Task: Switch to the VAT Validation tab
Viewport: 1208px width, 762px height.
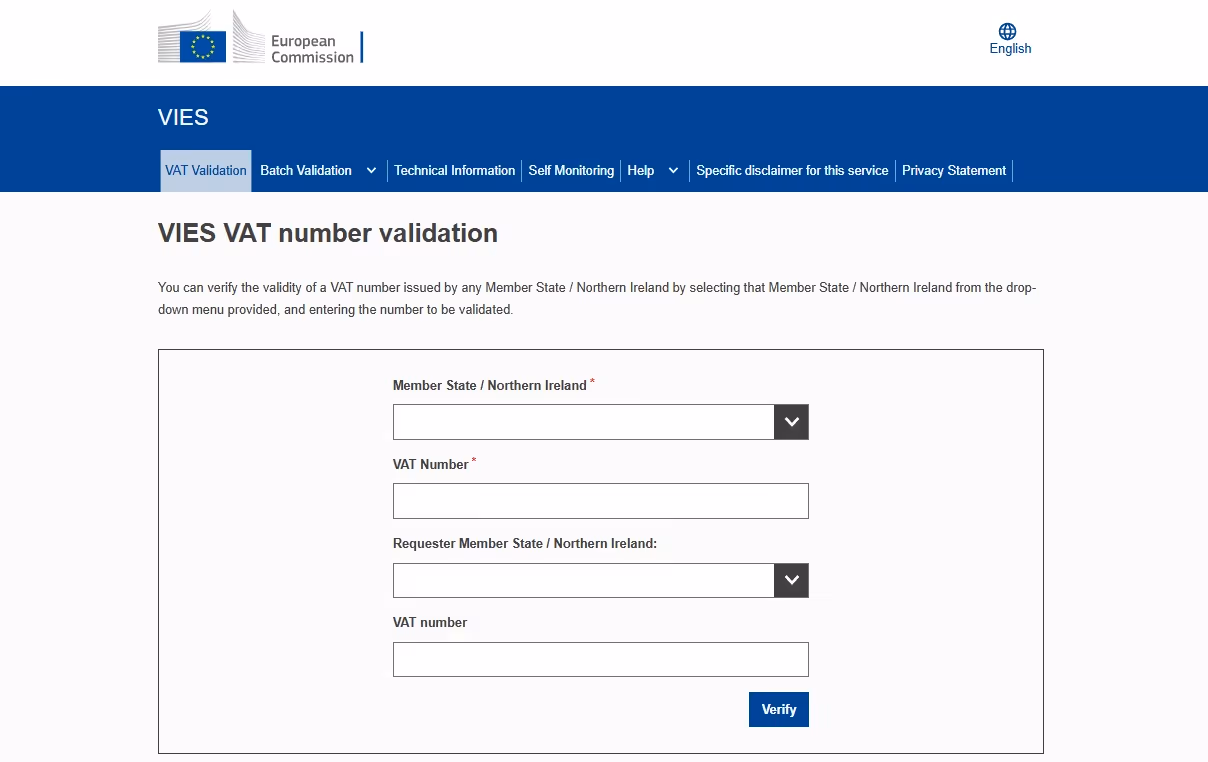Action: coord(205,170)
